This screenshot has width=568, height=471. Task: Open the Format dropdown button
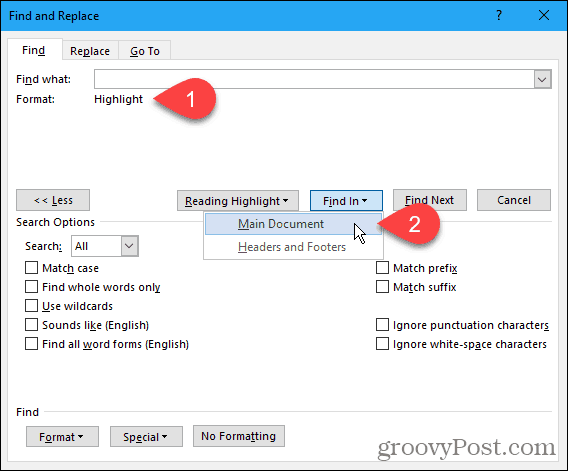pyautogui.click(x=62, y=437)
